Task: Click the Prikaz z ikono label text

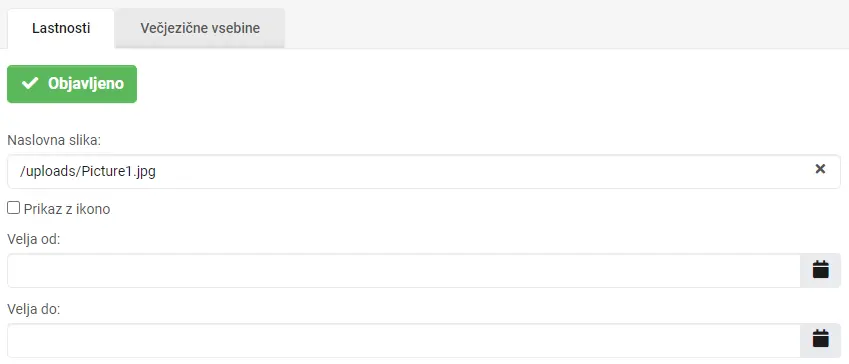Action: tap(67, 209)
